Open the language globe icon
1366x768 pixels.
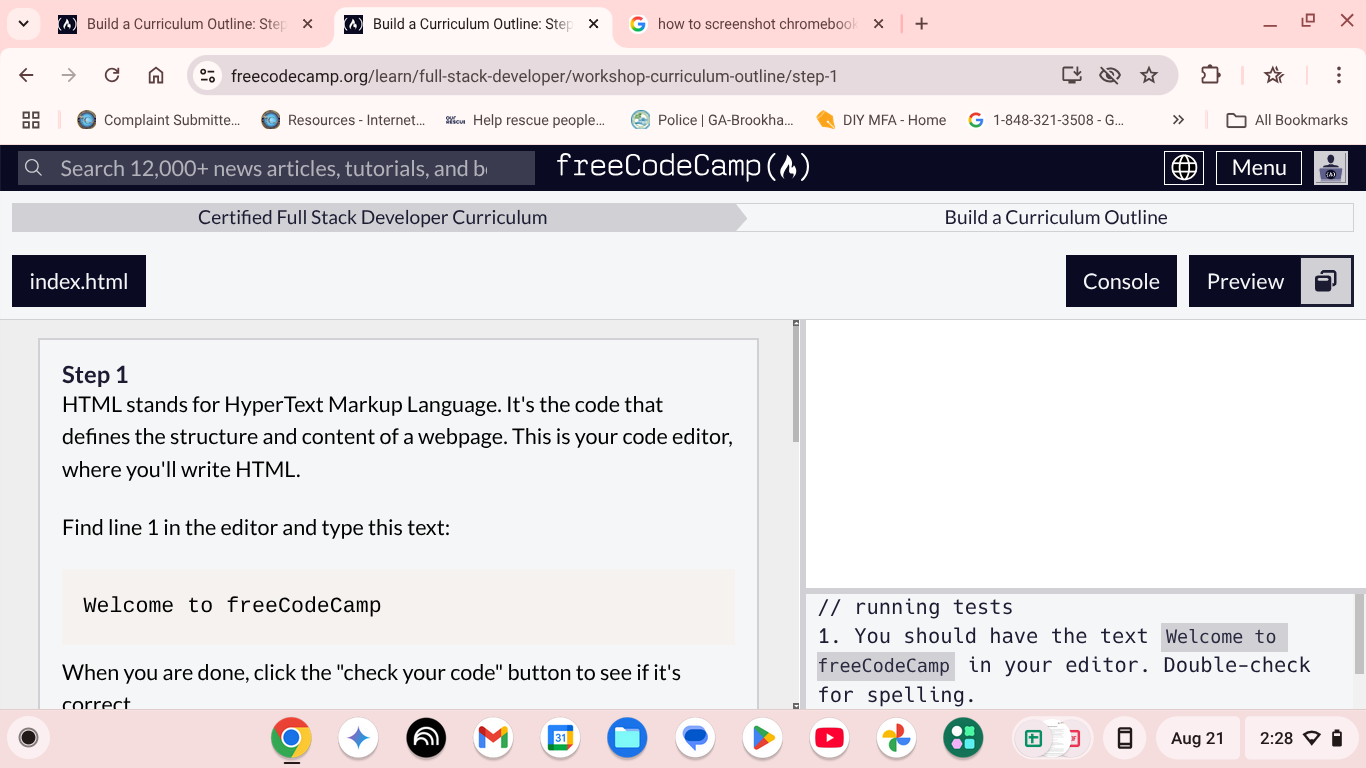point(1184,167)
